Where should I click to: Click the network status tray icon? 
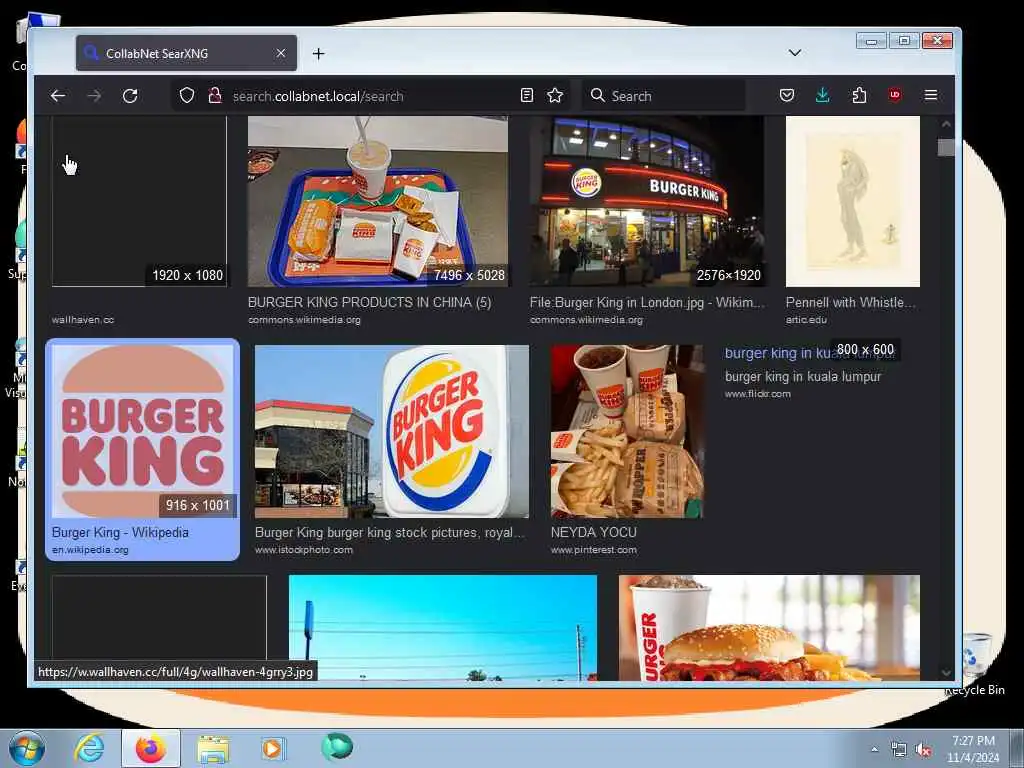tap(899, 750)
